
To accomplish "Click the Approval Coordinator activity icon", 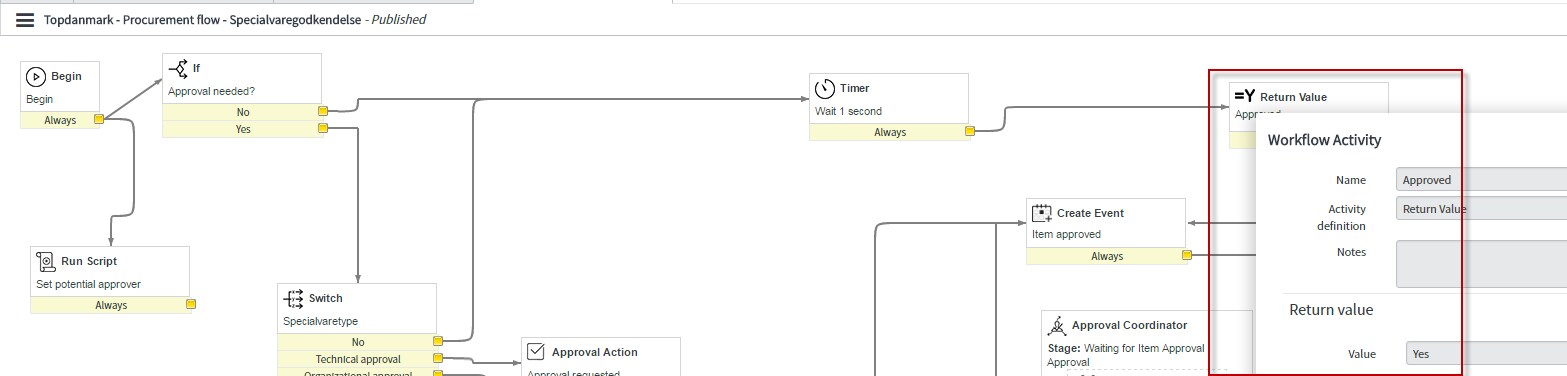I will [x=1056, y=325].
